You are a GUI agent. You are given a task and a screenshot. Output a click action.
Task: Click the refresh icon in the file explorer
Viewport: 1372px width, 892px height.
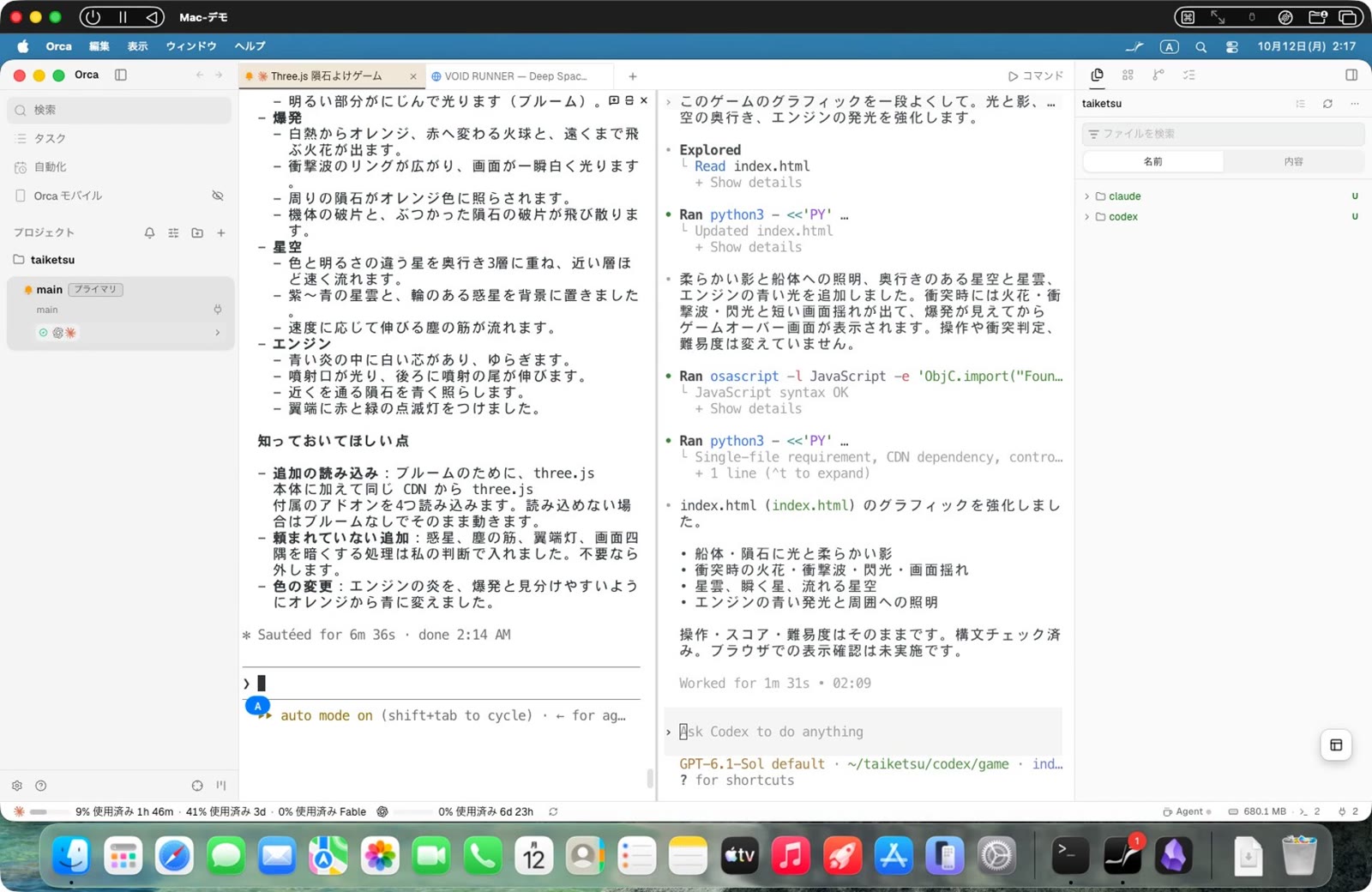(1327, 104)
